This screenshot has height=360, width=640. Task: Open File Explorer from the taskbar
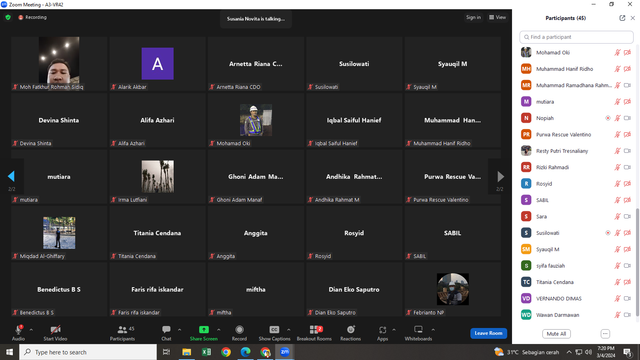[x=187, y=352]
